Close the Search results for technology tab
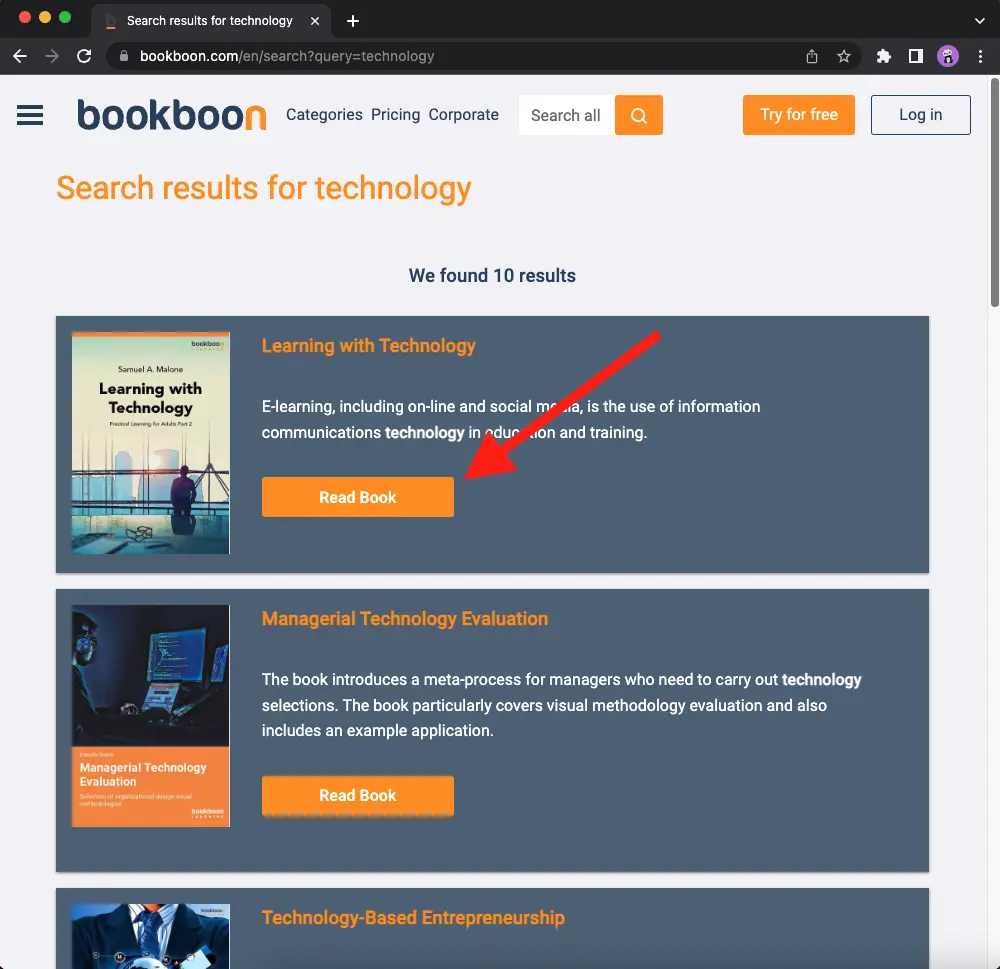The height and width of the screenshot is (969, 1000). point(315,21)
